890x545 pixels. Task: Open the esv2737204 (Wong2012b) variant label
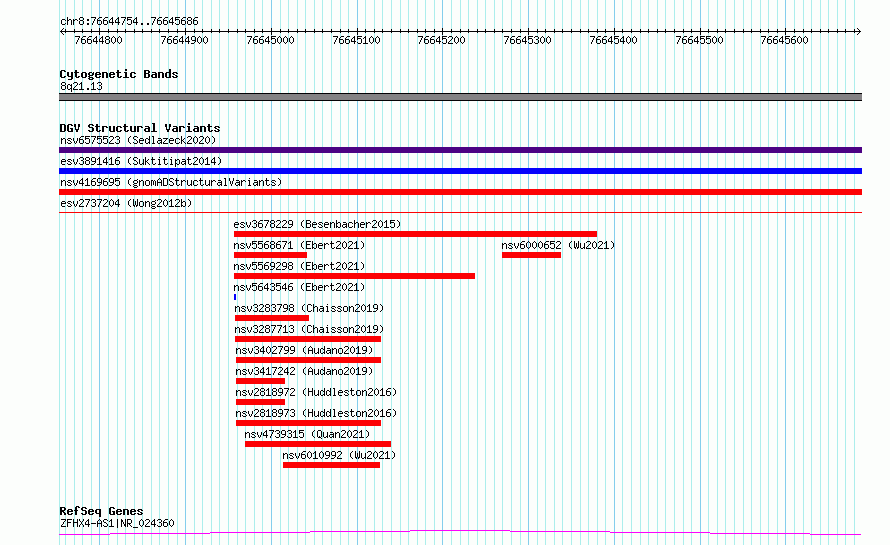[x=126, y=203]
